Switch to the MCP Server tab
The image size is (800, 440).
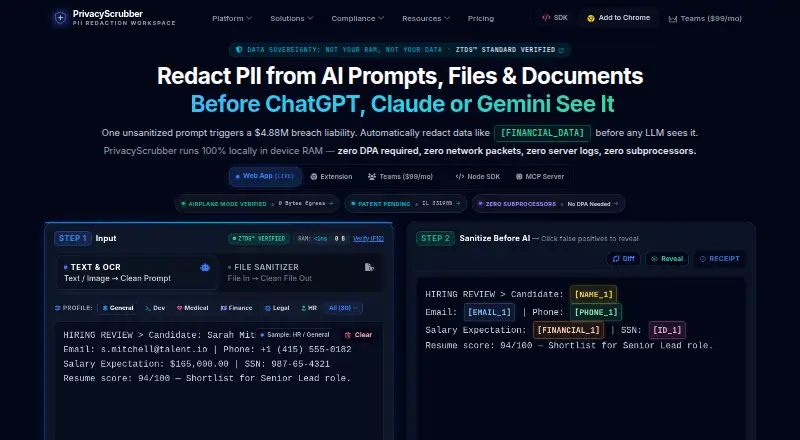click(540, 177)
